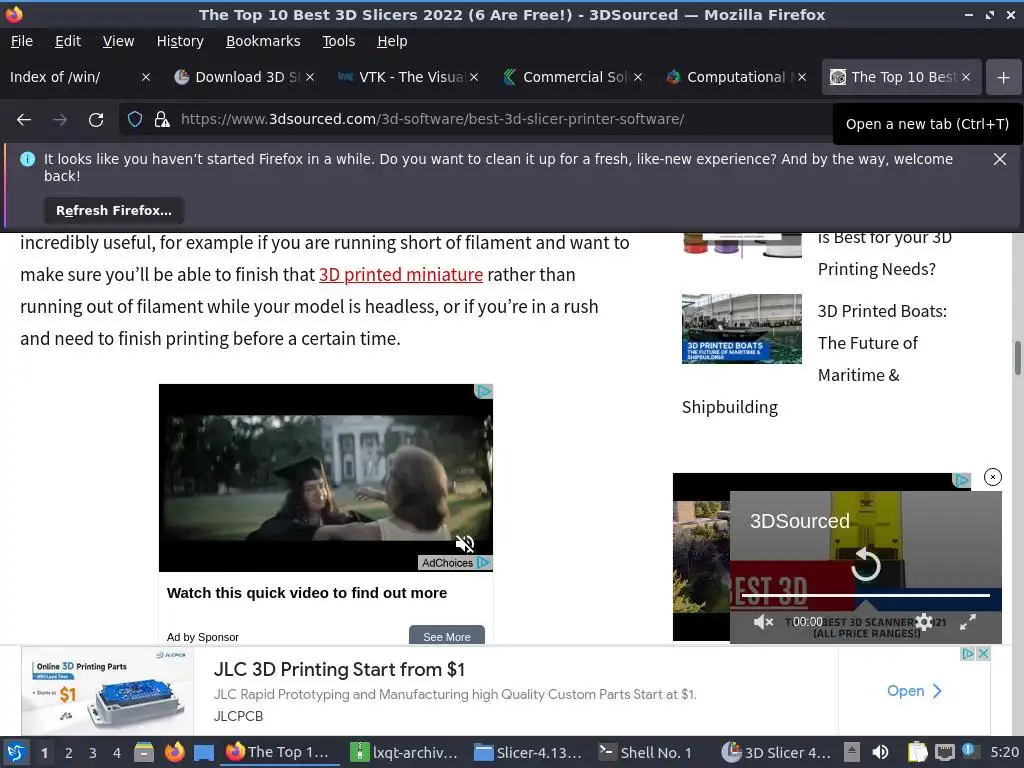Open a new tab with plus button
This screenshot has height=768, width=1024.
click(x=1004, y=78)
